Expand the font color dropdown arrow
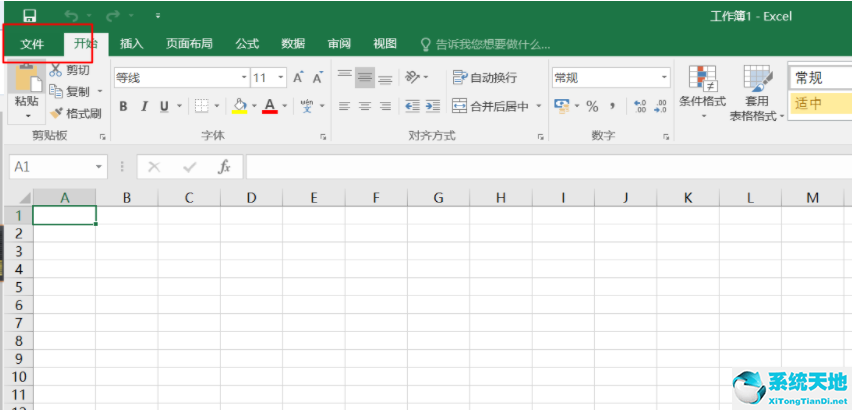The height and width of the screenshot is (410, 852). click(284, 106)
